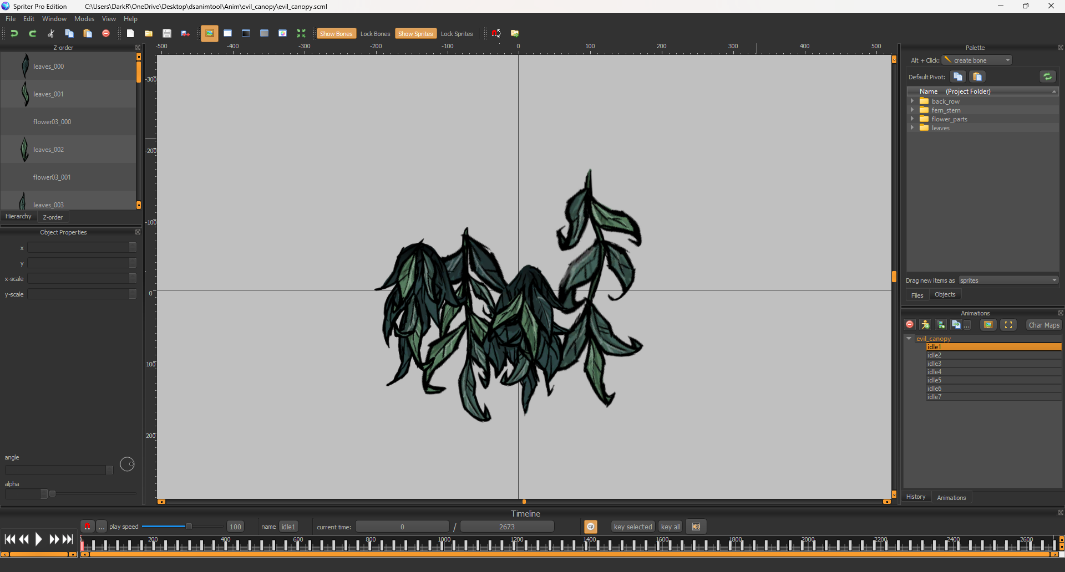Expand the flower_parts folder in Palette
The width and height of the screenshot is (1065, 572).
(x=912, y=119)
